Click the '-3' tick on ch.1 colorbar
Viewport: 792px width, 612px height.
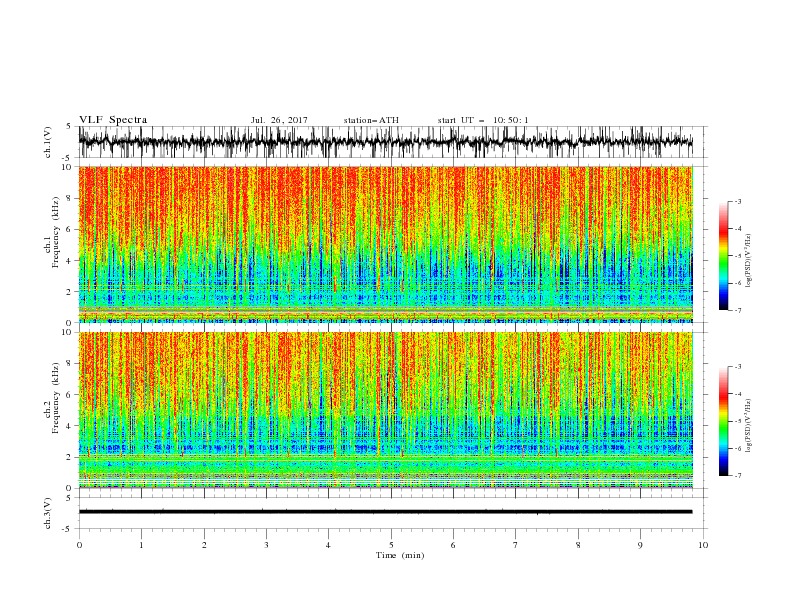pyautogui.click(x=738, y=201)
